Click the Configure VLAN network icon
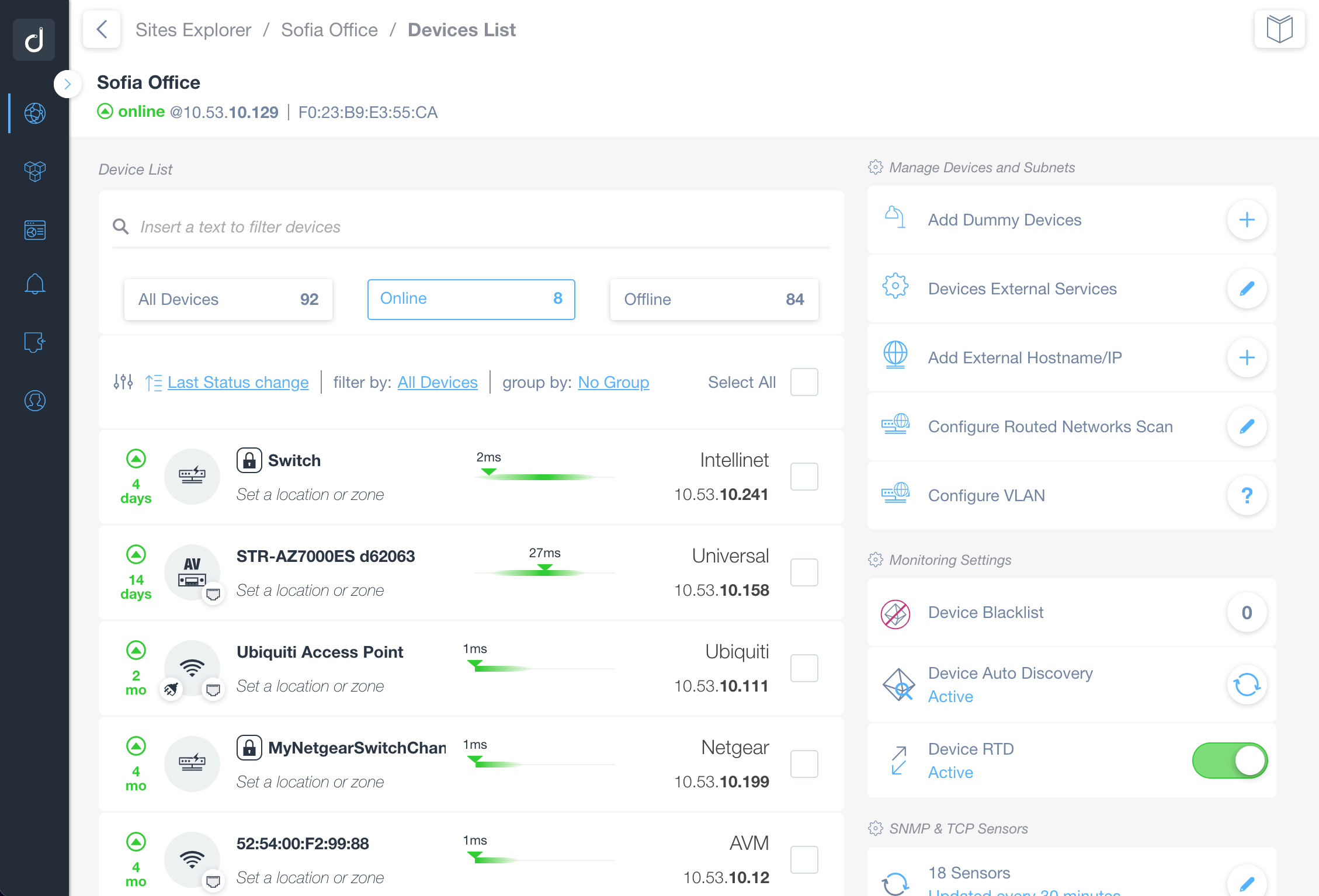Viewport: 1319px width, 896px height. point(895,492)
